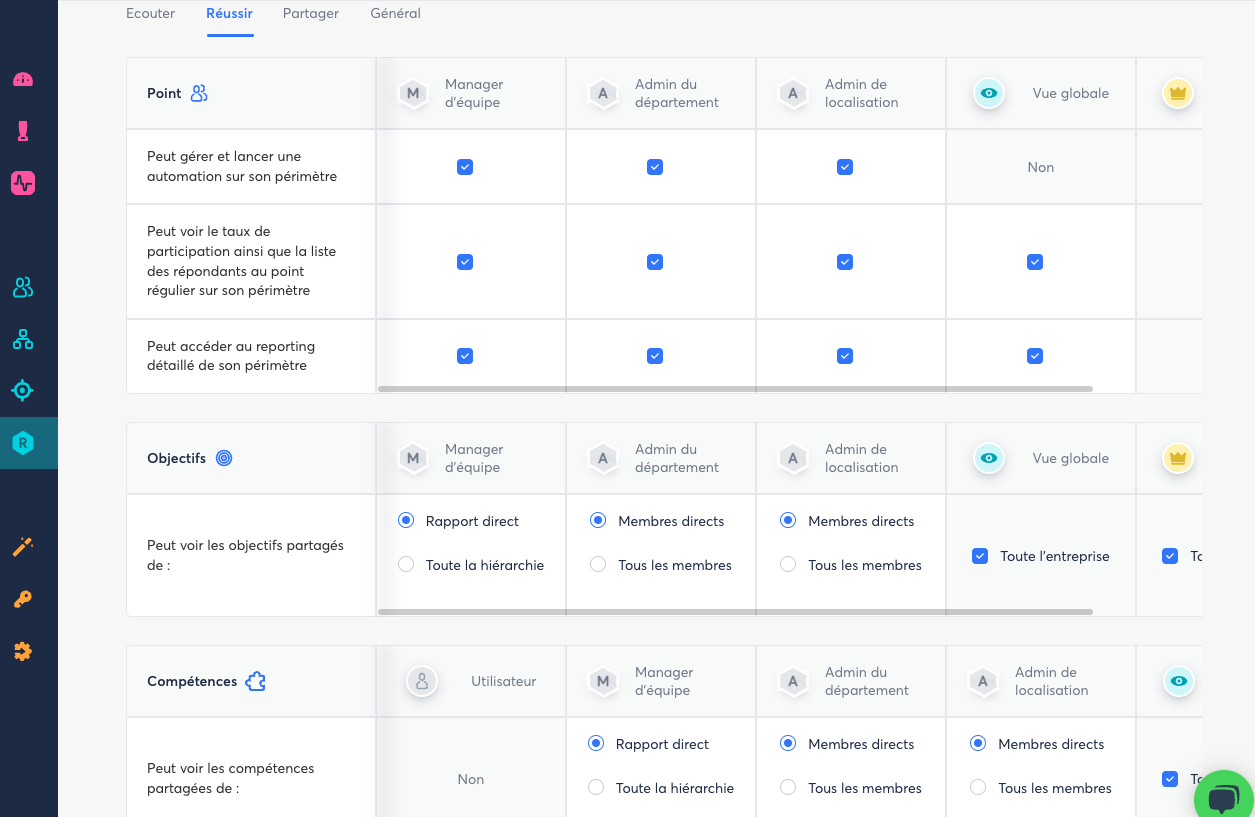Open the Général tab

395,14
